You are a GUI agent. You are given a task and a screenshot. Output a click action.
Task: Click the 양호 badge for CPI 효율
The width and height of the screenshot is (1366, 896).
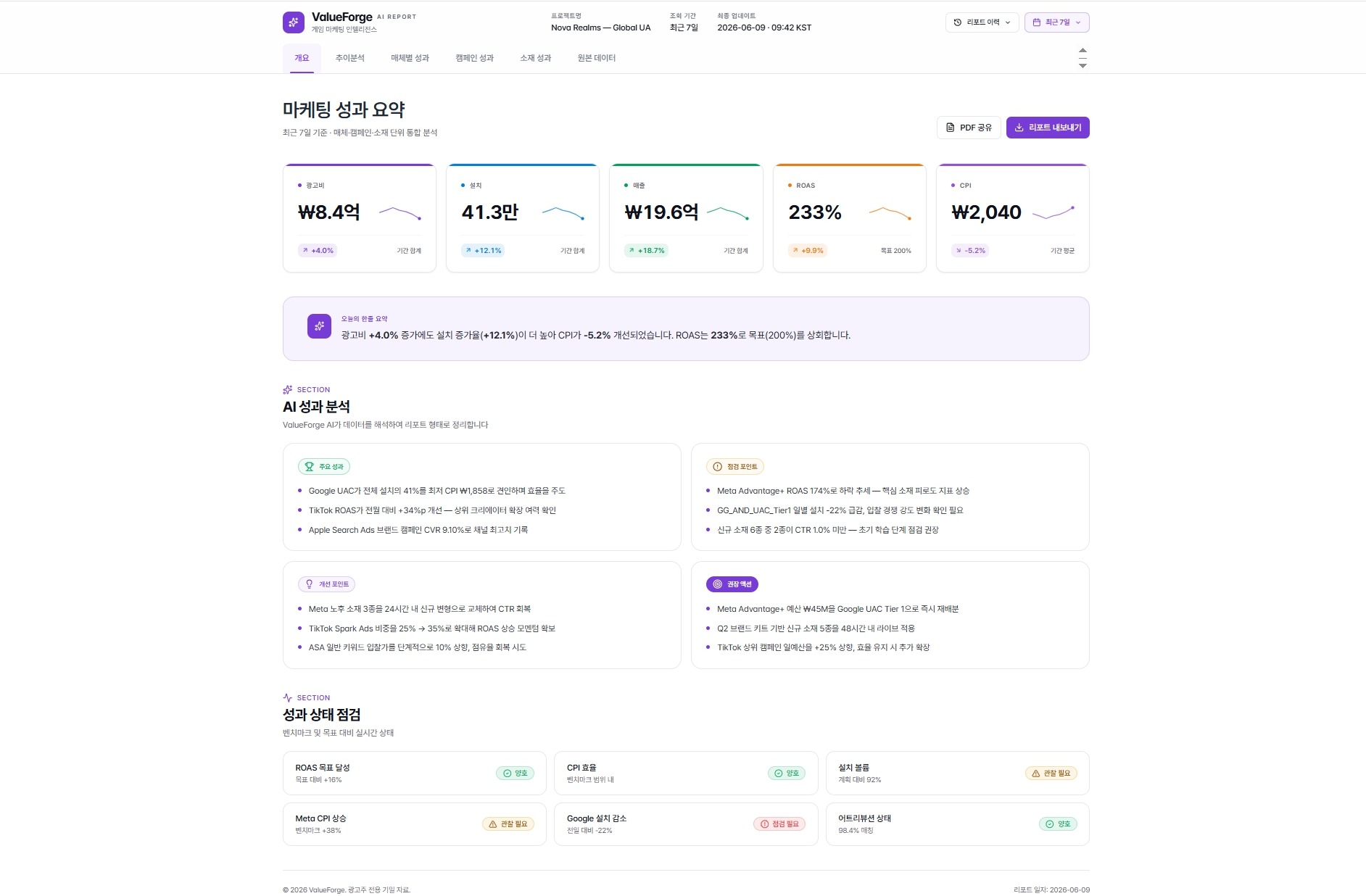pos(787,773)
